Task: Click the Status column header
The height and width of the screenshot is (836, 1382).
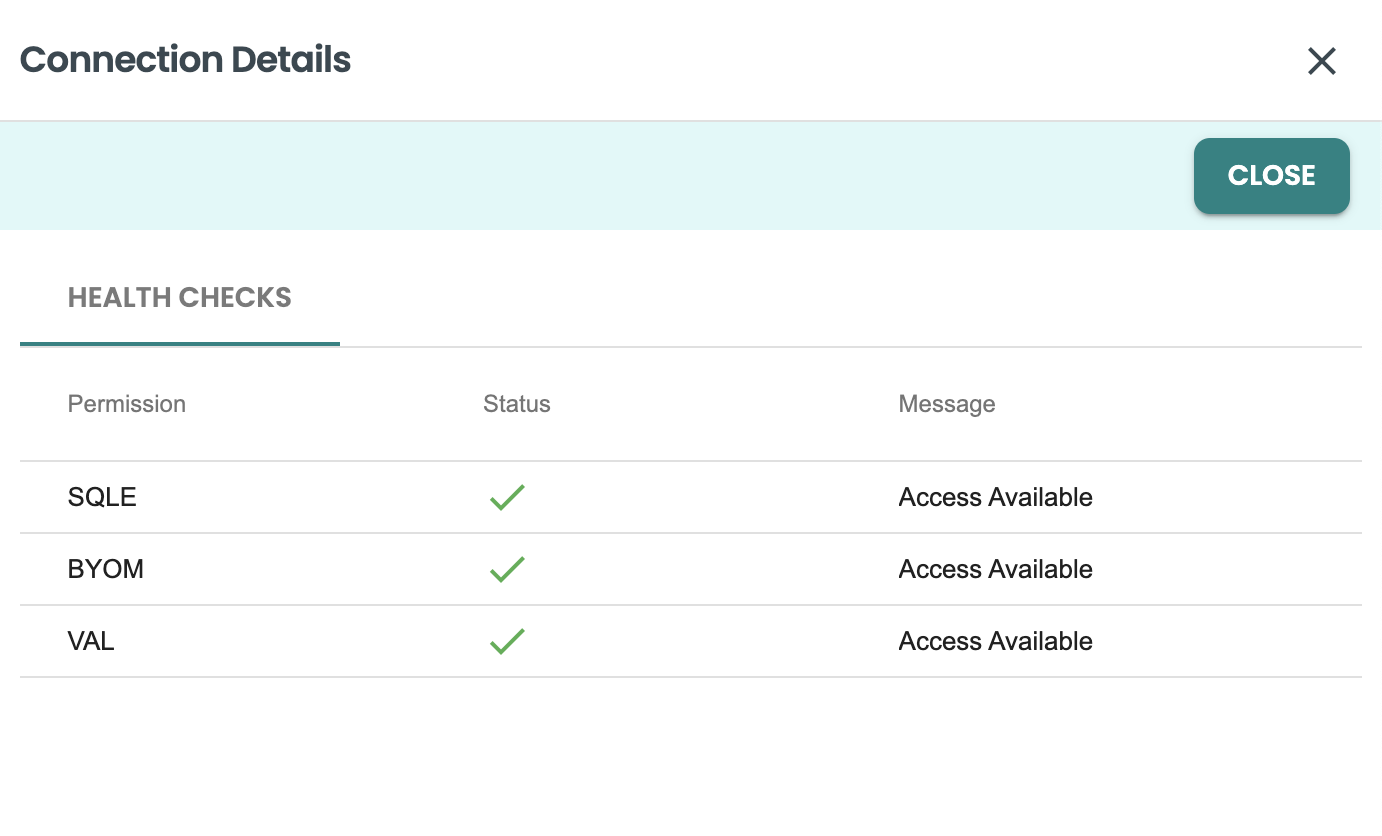Action: tap(517, 404)
